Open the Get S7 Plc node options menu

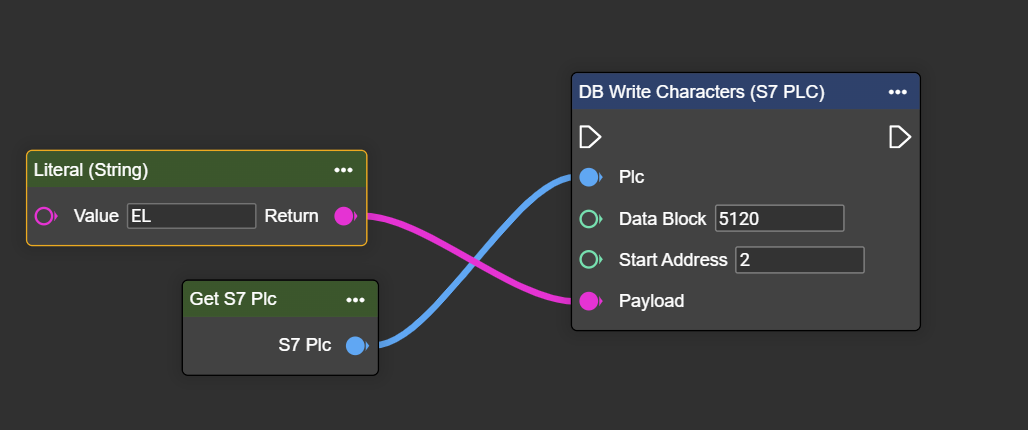click(355, 299)
